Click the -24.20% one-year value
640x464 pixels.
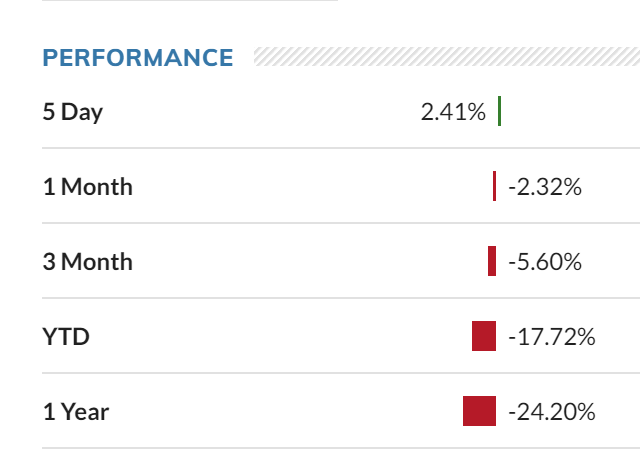click(552, 412)
